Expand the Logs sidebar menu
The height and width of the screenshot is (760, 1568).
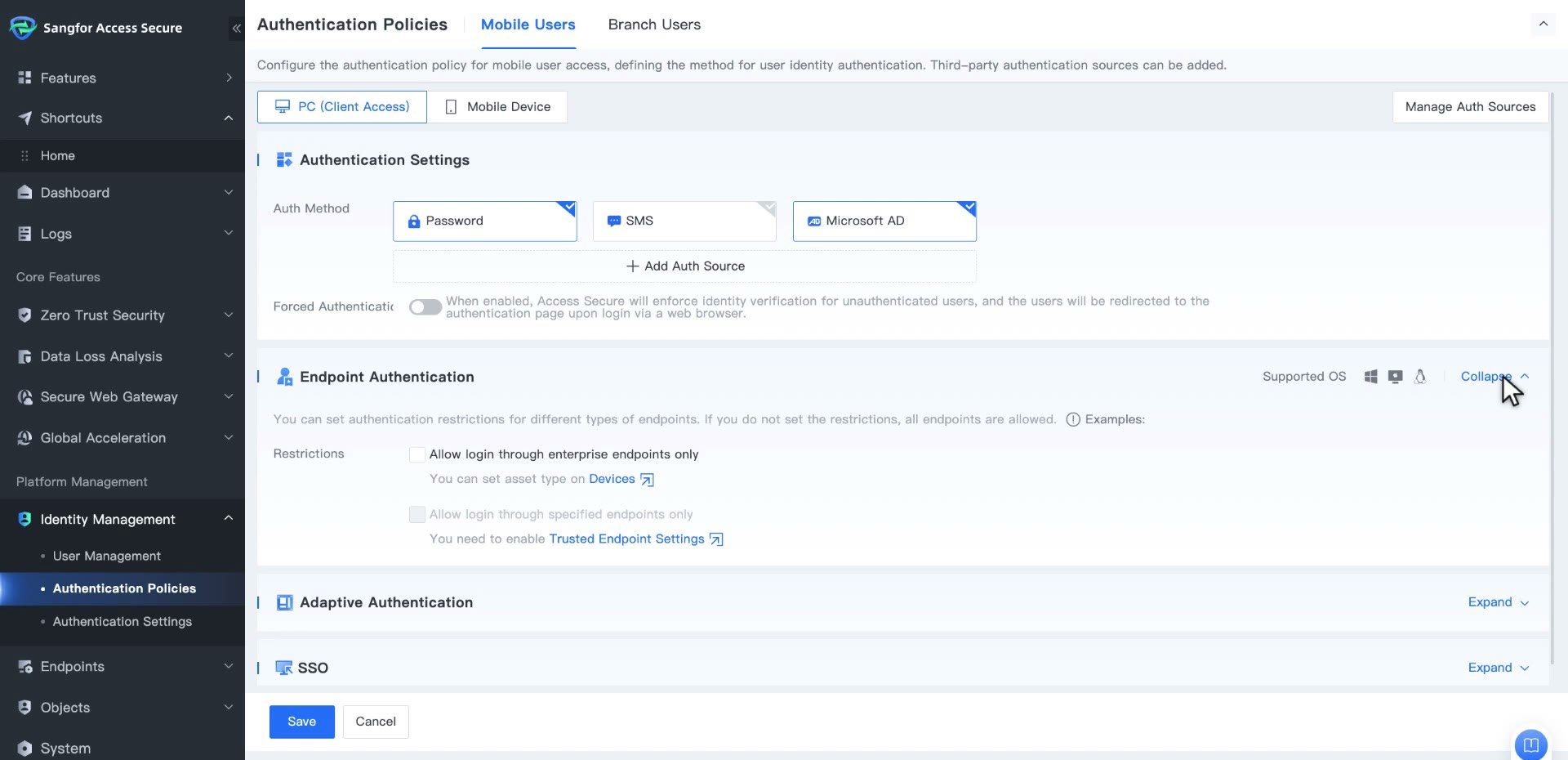pyautogui.click(x=229, y=233)
